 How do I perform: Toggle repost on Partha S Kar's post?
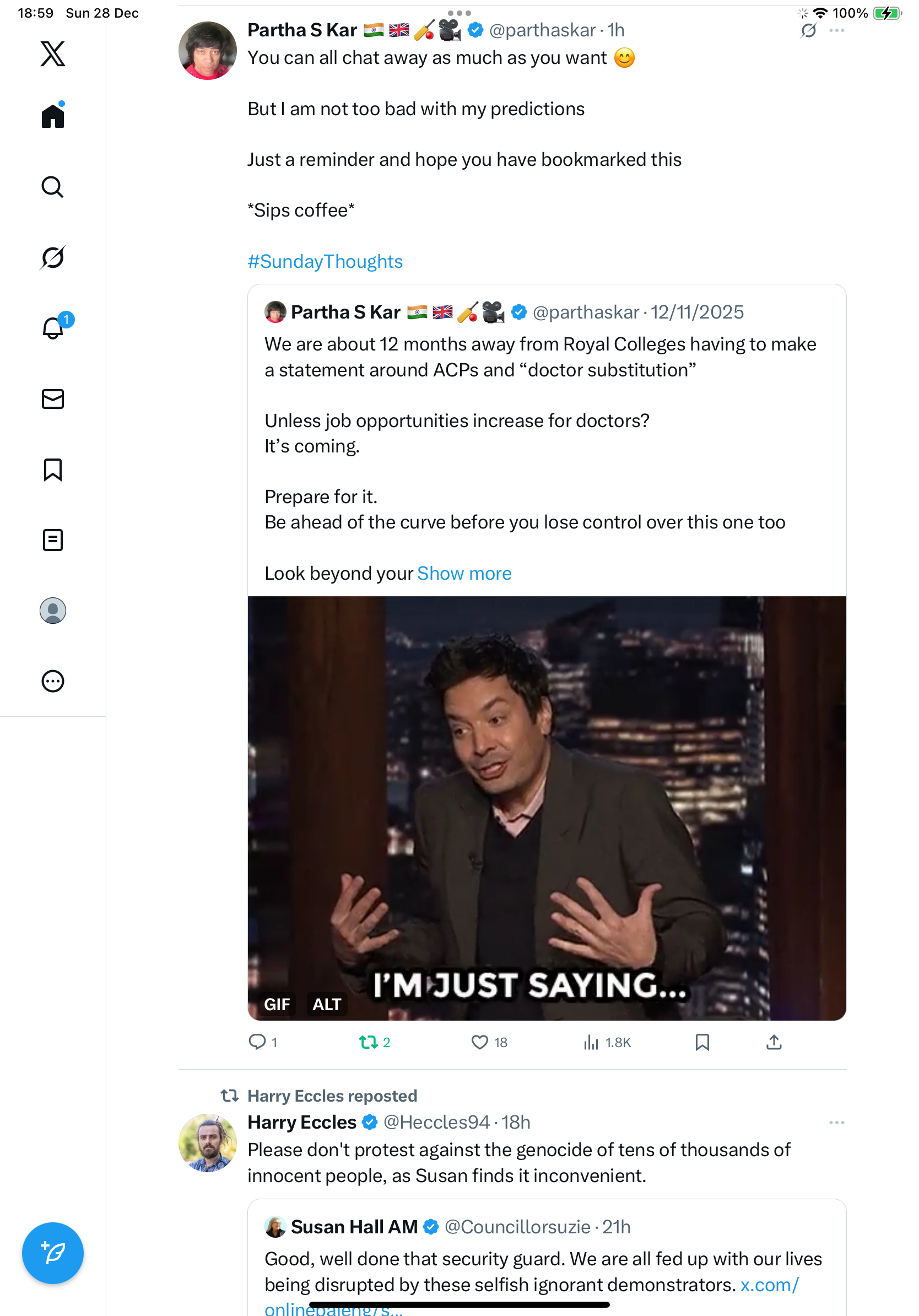pos(368,1042)
